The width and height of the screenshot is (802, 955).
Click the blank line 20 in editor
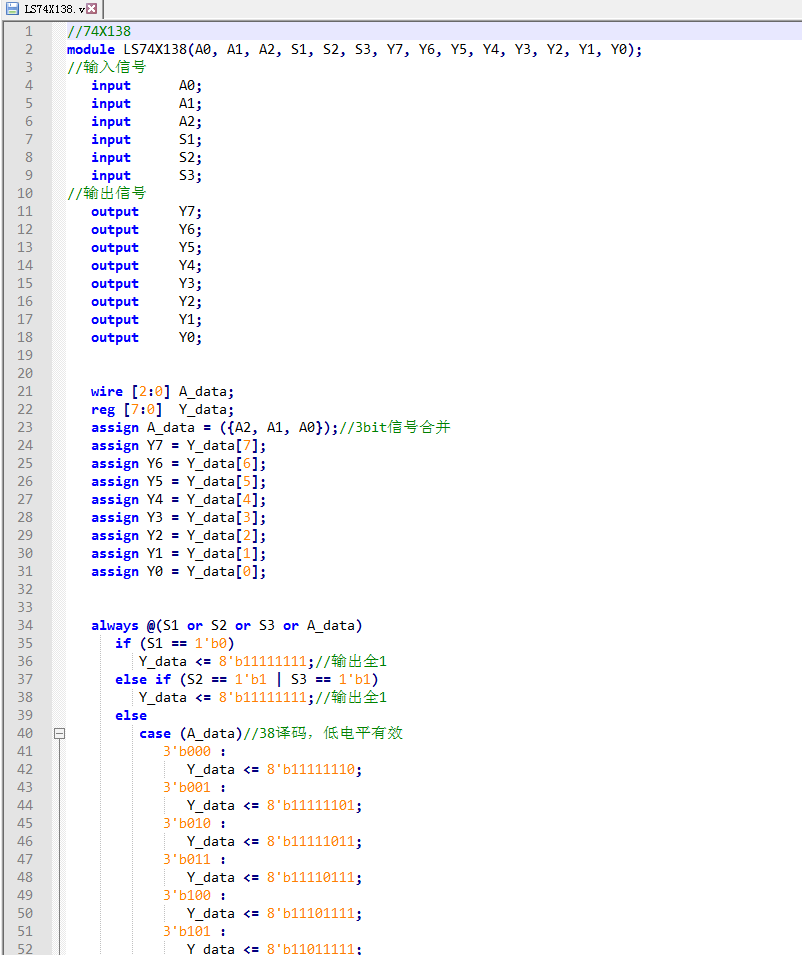click(x=300, y=373)
